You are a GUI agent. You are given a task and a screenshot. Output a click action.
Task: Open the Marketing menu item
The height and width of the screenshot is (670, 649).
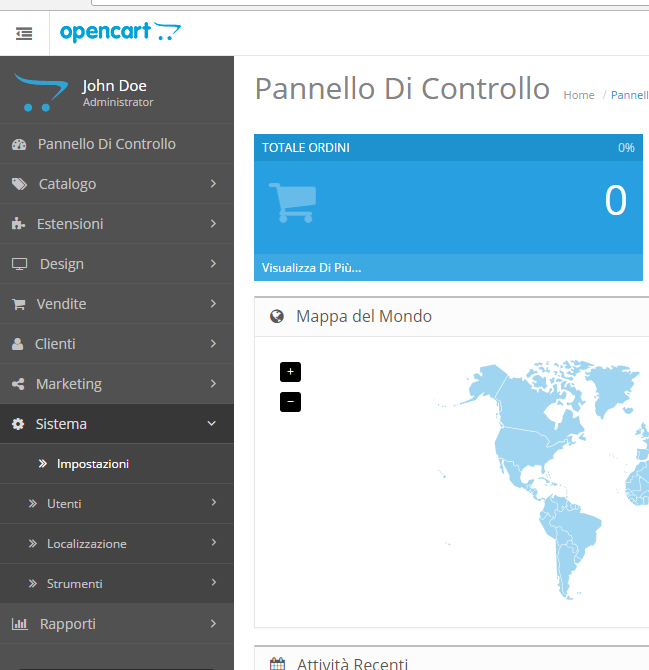[117, 384]
